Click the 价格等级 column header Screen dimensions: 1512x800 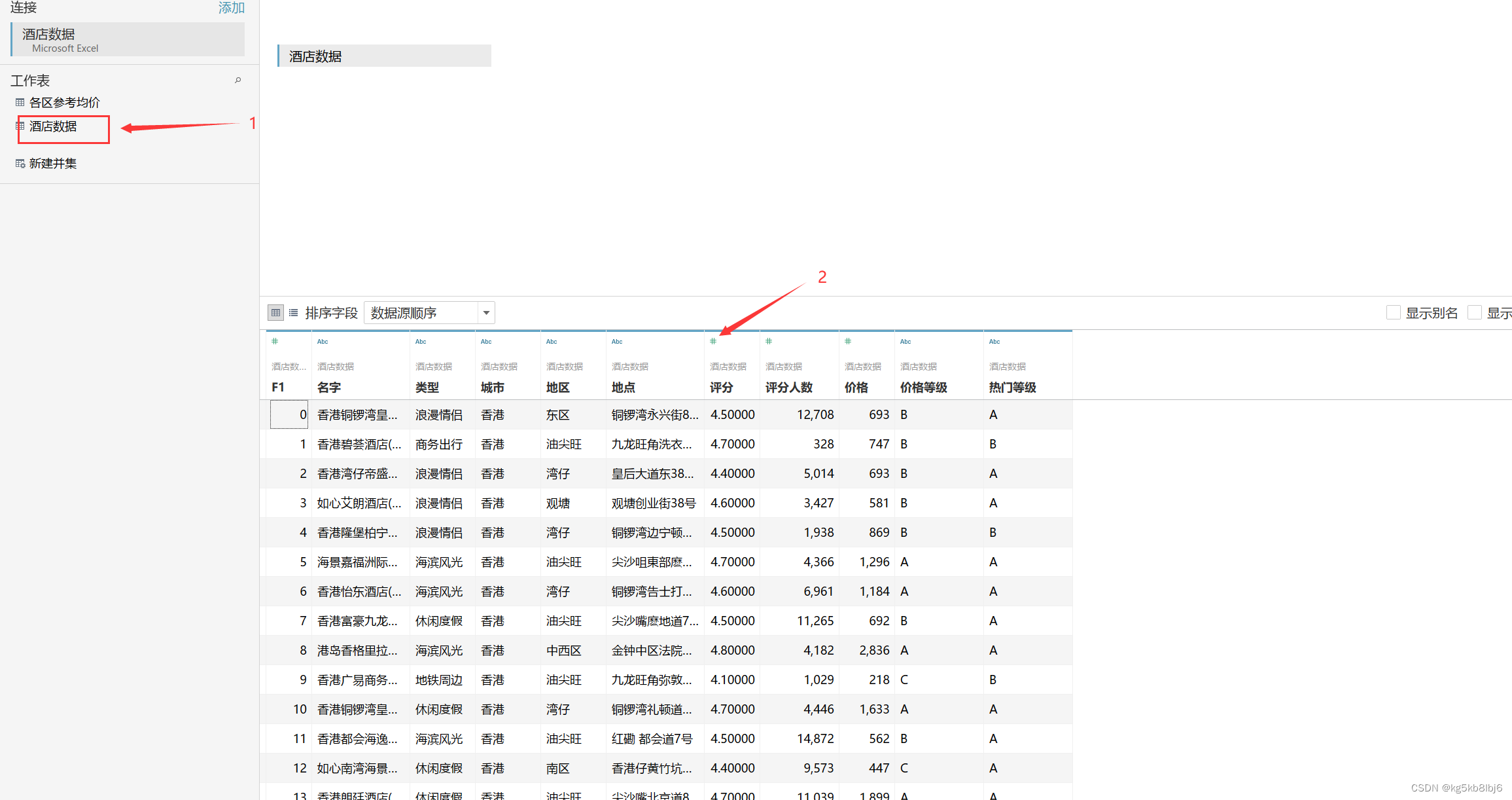click(924, 388)
